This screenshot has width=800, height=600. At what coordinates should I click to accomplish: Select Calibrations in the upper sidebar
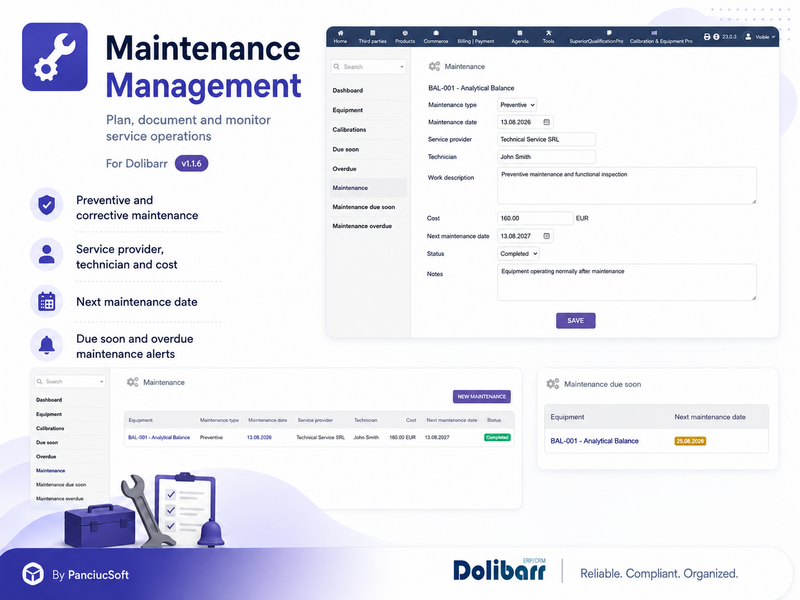pos(349,130)
